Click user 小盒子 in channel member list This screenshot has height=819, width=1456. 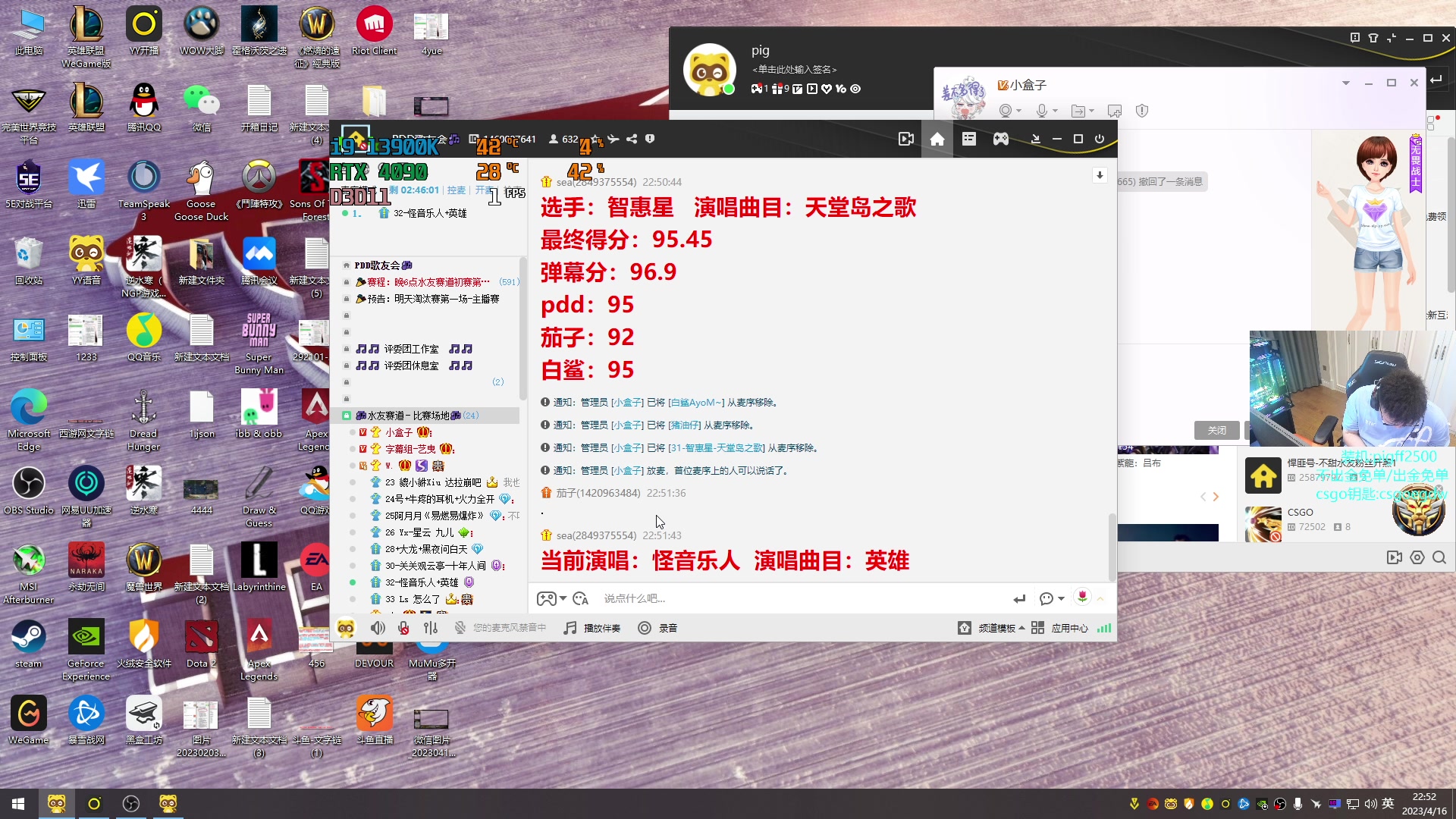[x=399, y=432]
